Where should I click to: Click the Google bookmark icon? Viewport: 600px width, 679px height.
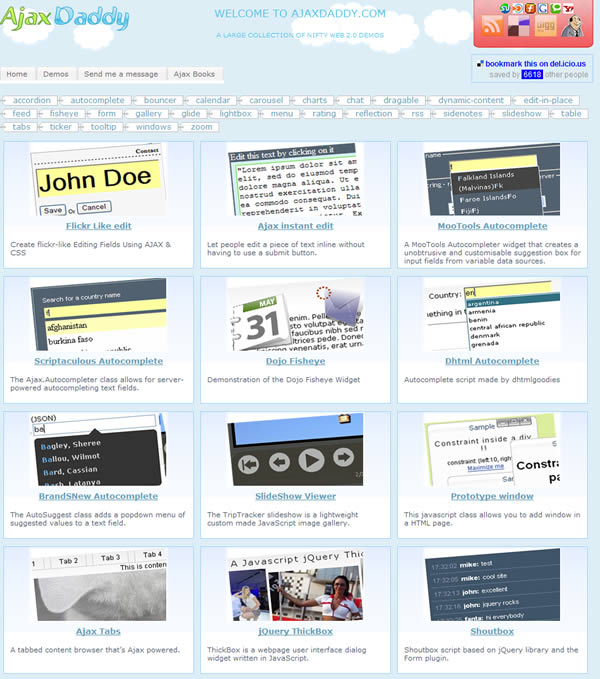[543, 8]
